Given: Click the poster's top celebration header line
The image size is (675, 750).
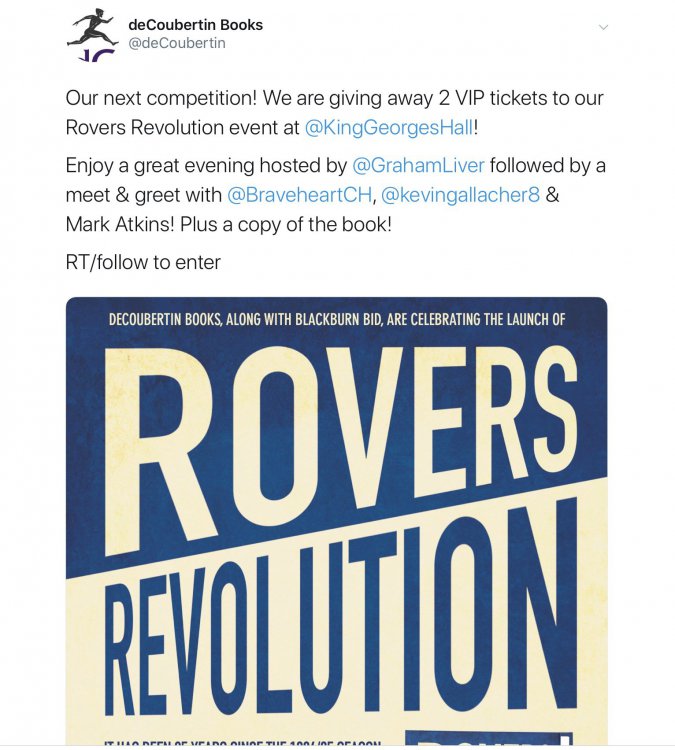Looking at the screenshot, I should click(337, 320).
